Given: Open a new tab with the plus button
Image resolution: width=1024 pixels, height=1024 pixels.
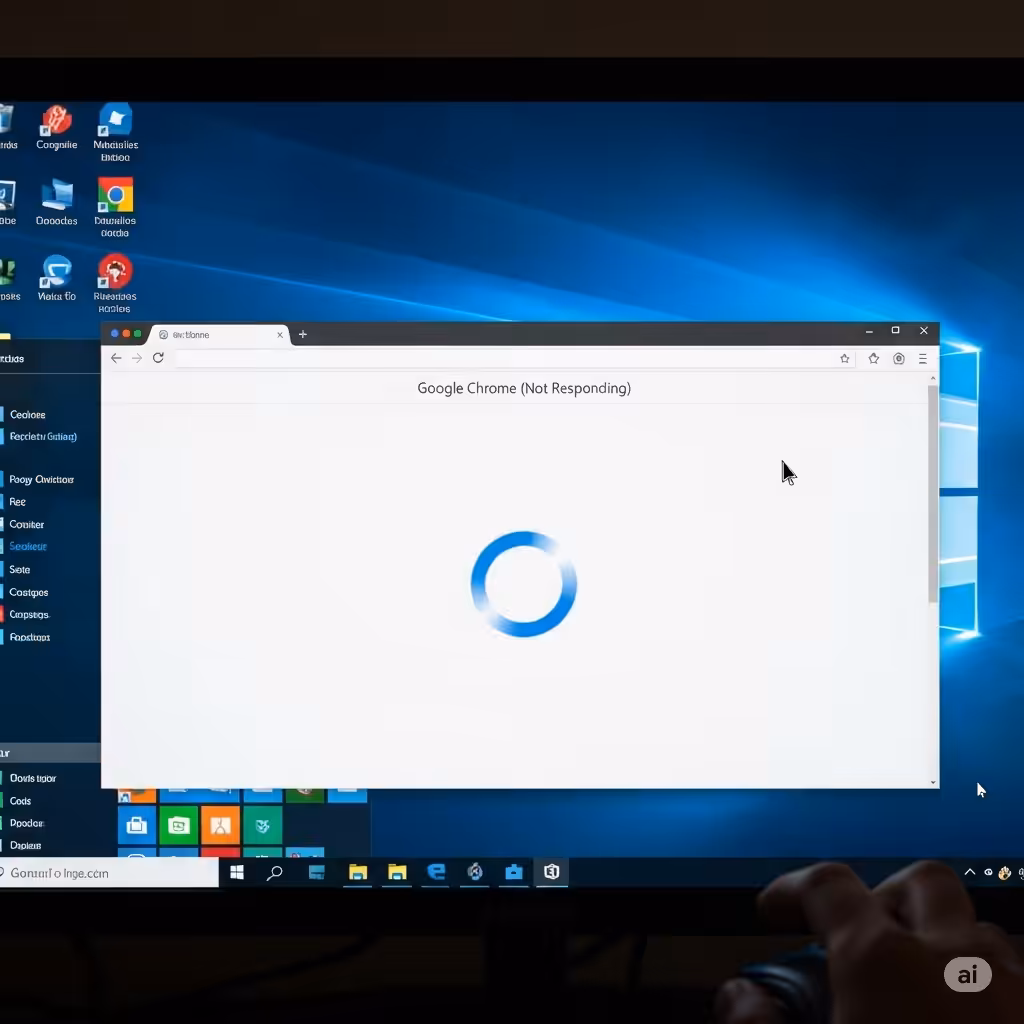Looking at the screenshot, I should click(x=302, y=334).
